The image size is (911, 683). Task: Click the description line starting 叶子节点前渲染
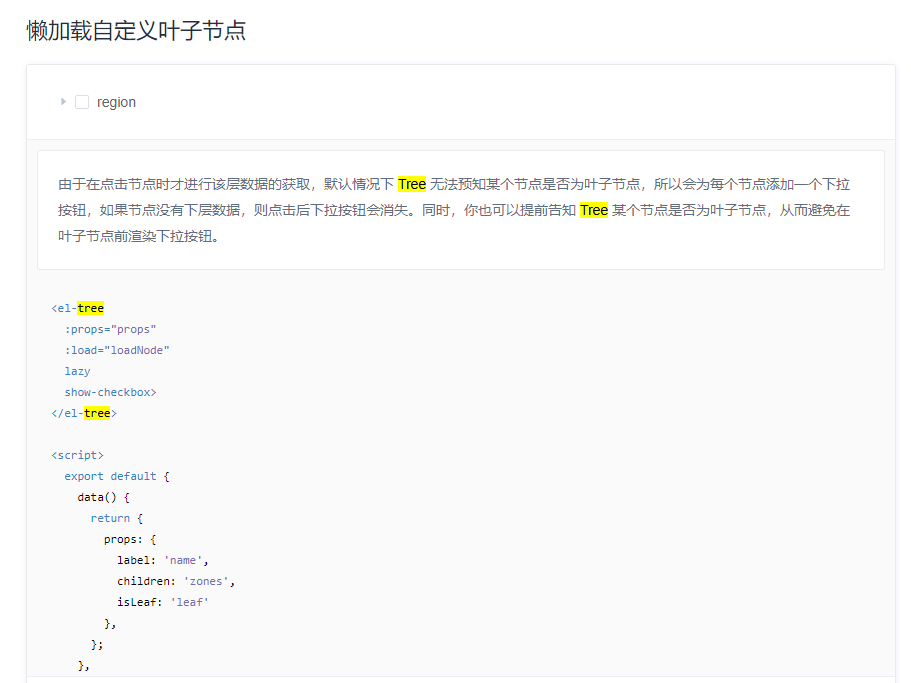(x=138, y=236)
